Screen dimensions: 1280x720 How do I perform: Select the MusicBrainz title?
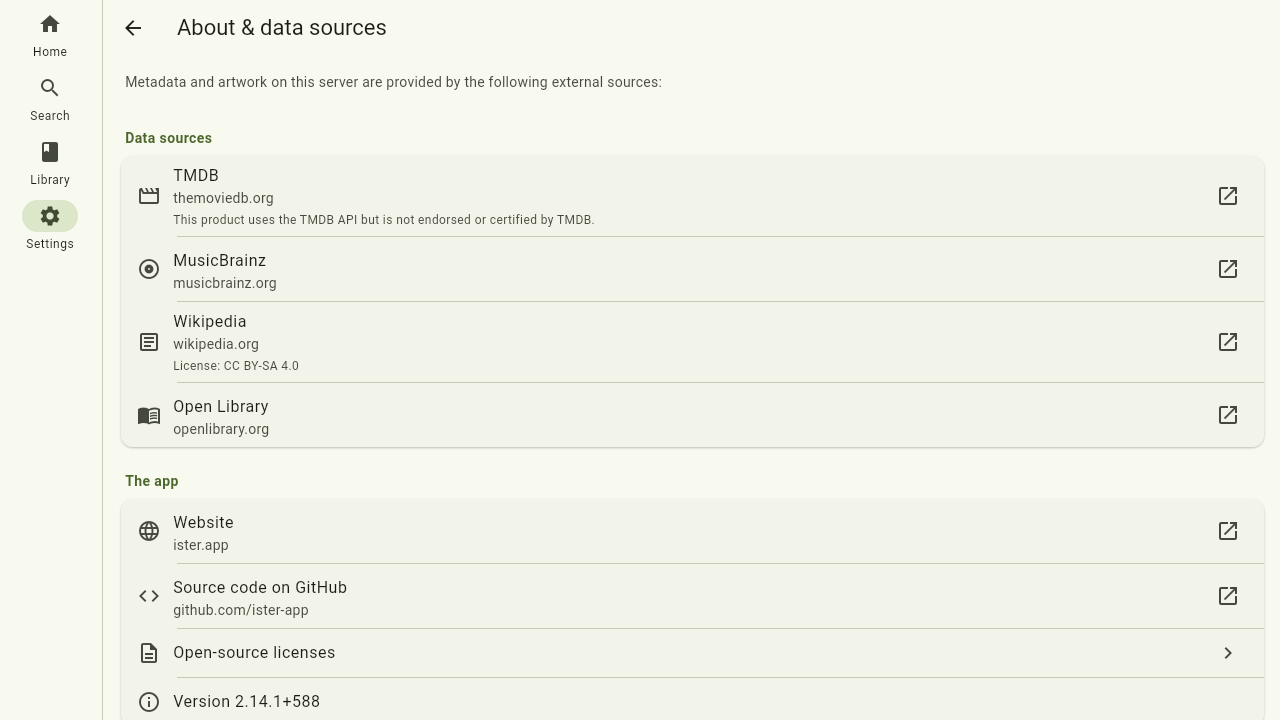[219, 261]
